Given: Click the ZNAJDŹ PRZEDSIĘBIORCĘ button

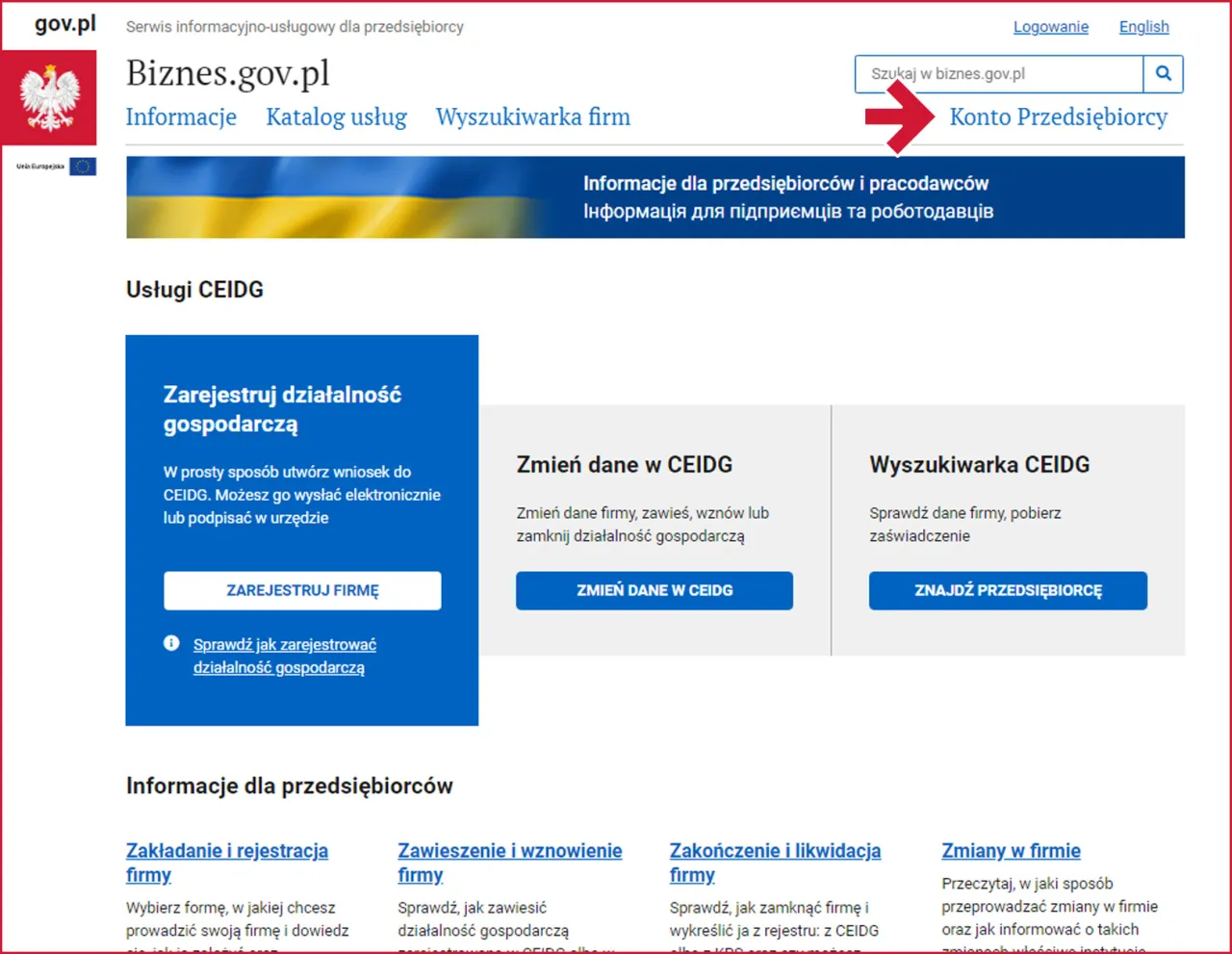Looking at the screenshot, I should coord(1008,590).
